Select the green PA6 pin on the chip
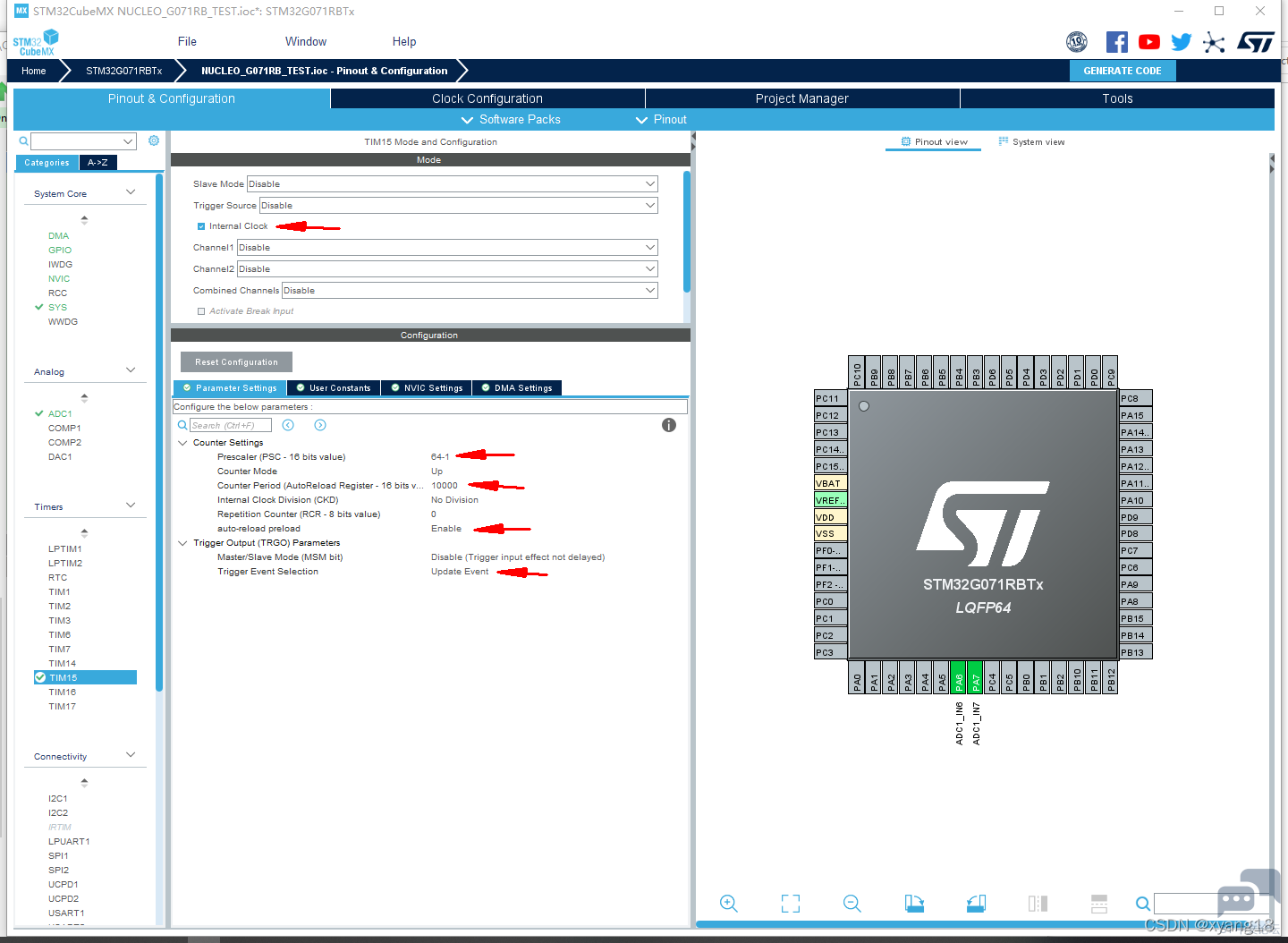 [x=959, y=677]
